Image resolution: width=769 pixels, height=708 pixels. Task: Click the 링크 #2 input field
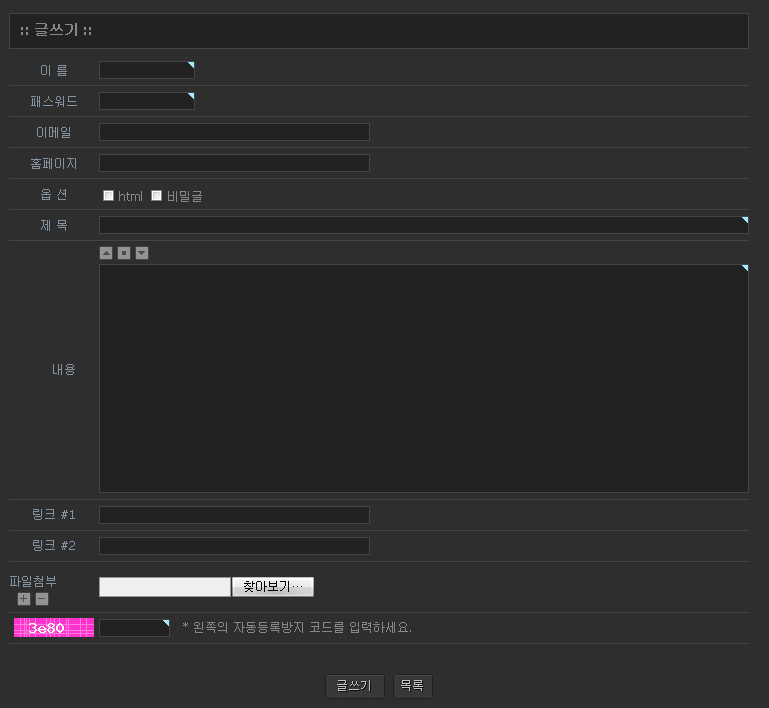[x=234, y=546]
